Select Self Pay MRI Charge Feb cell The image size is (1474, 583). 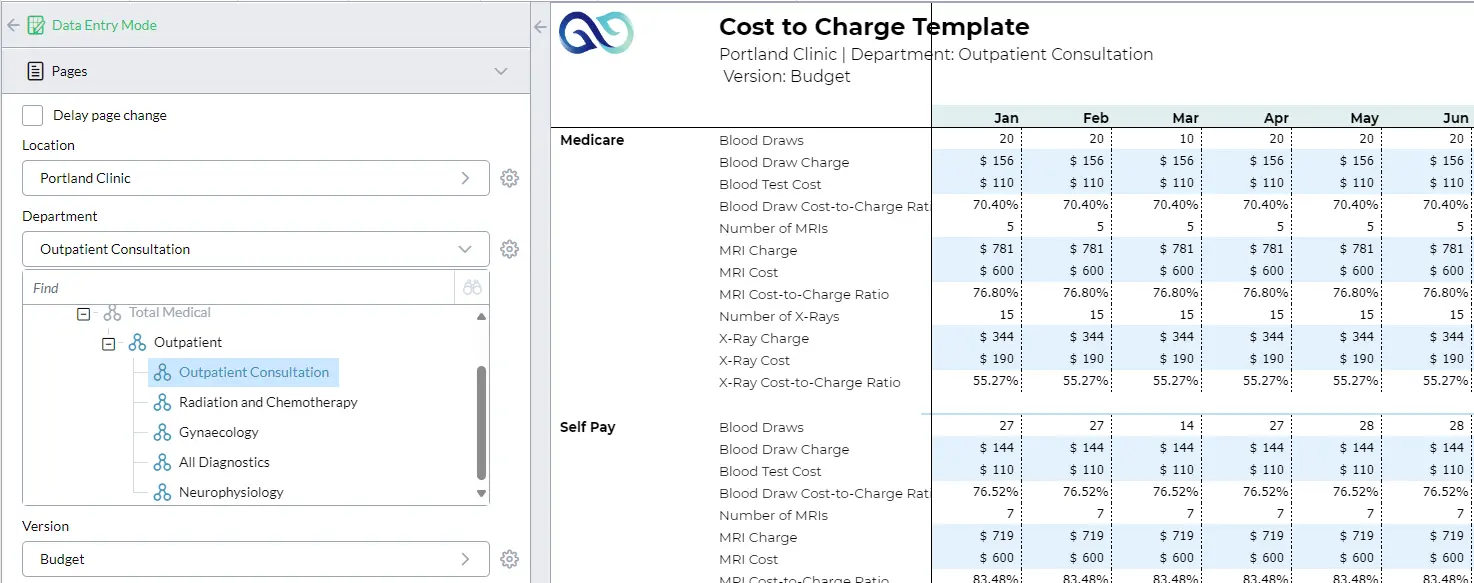(1066, 536)
